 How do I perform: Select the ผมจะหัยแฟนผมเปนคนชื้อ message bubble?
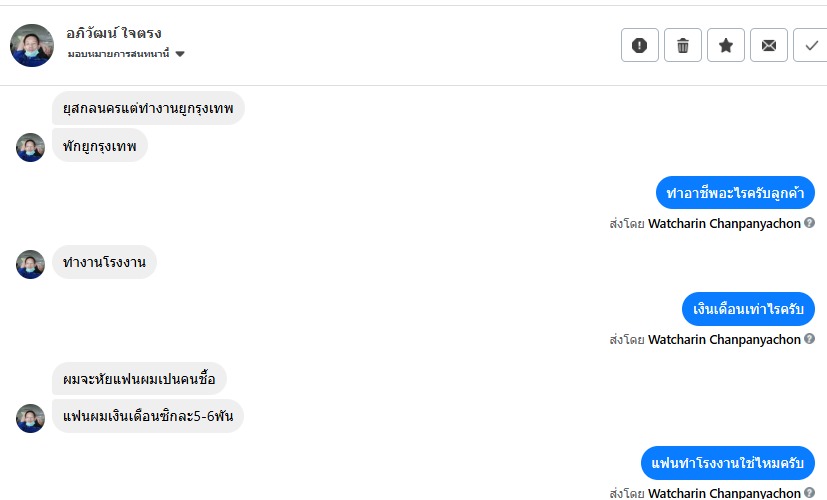[139, 379]
